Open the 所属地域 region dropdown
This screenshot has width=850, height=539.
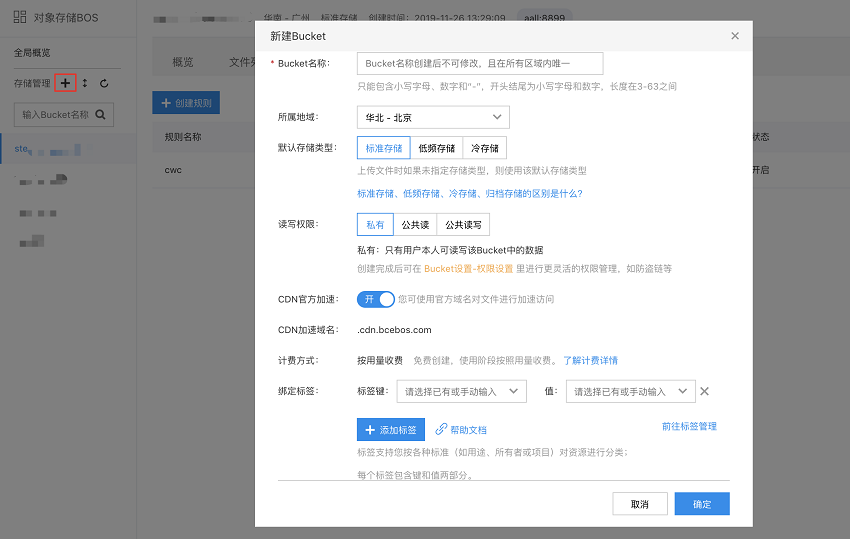click(x=433, y=117)
